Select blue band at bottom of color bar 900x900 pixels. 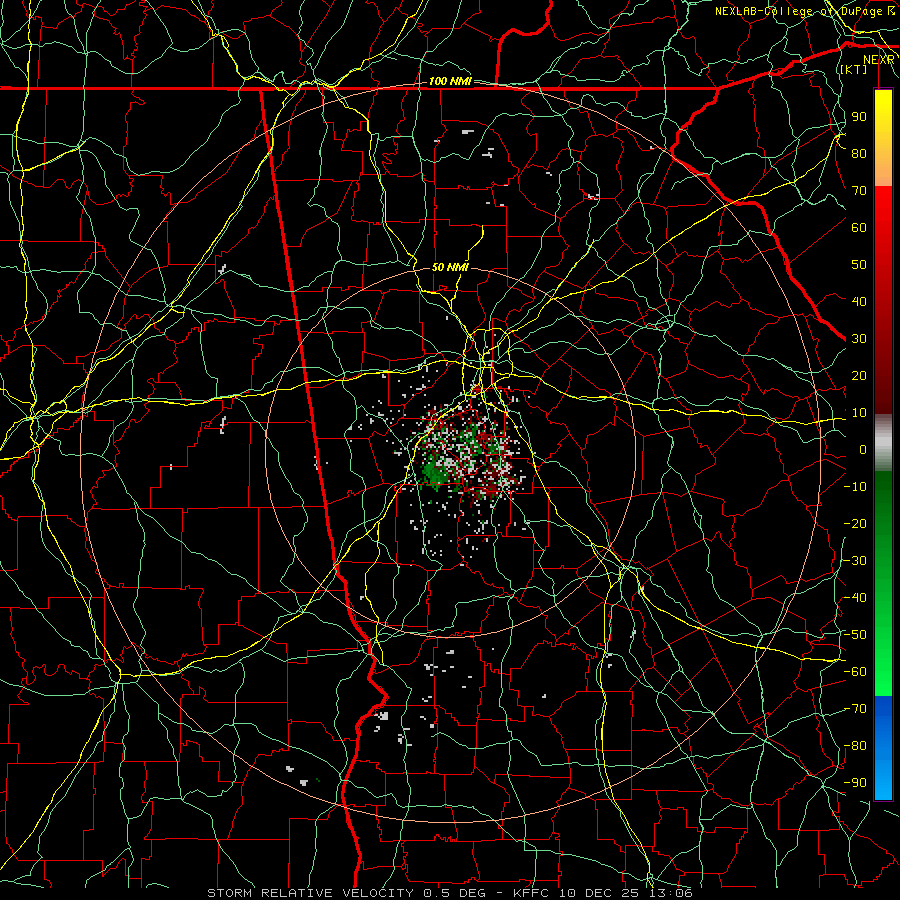[x=883, y=748]
